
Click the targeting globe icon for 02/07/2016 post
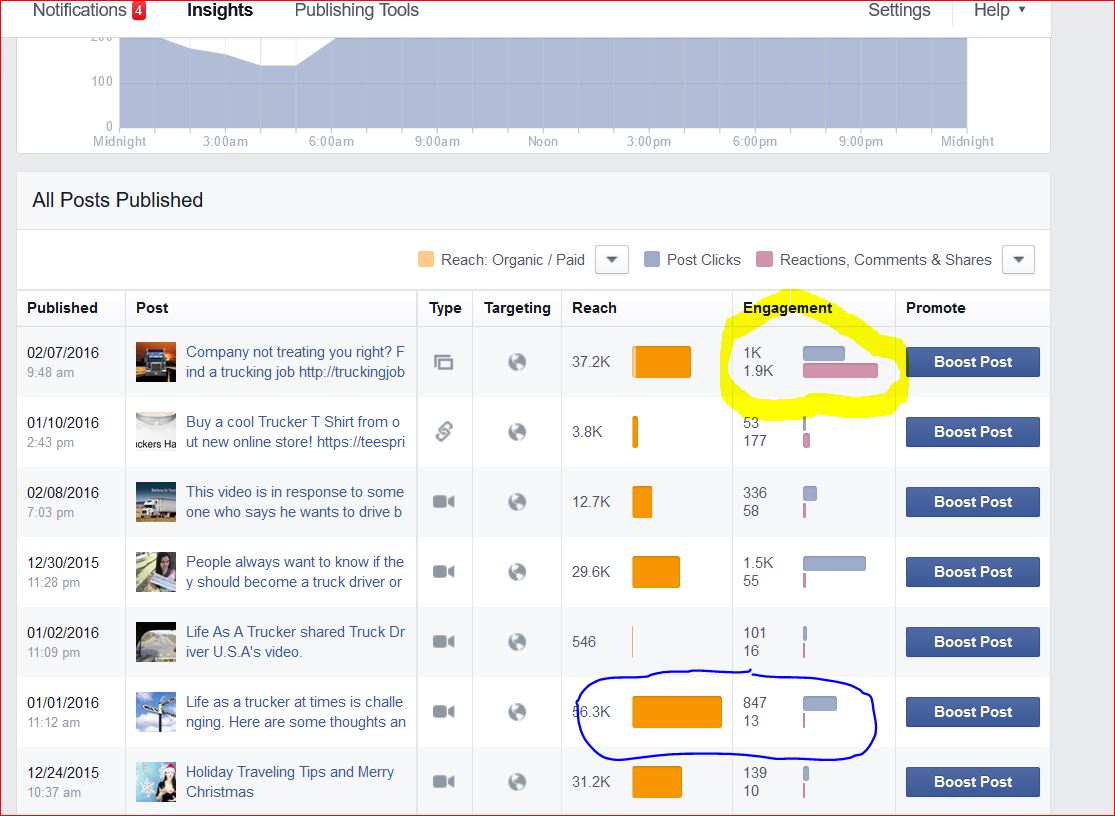coord(517,362)
